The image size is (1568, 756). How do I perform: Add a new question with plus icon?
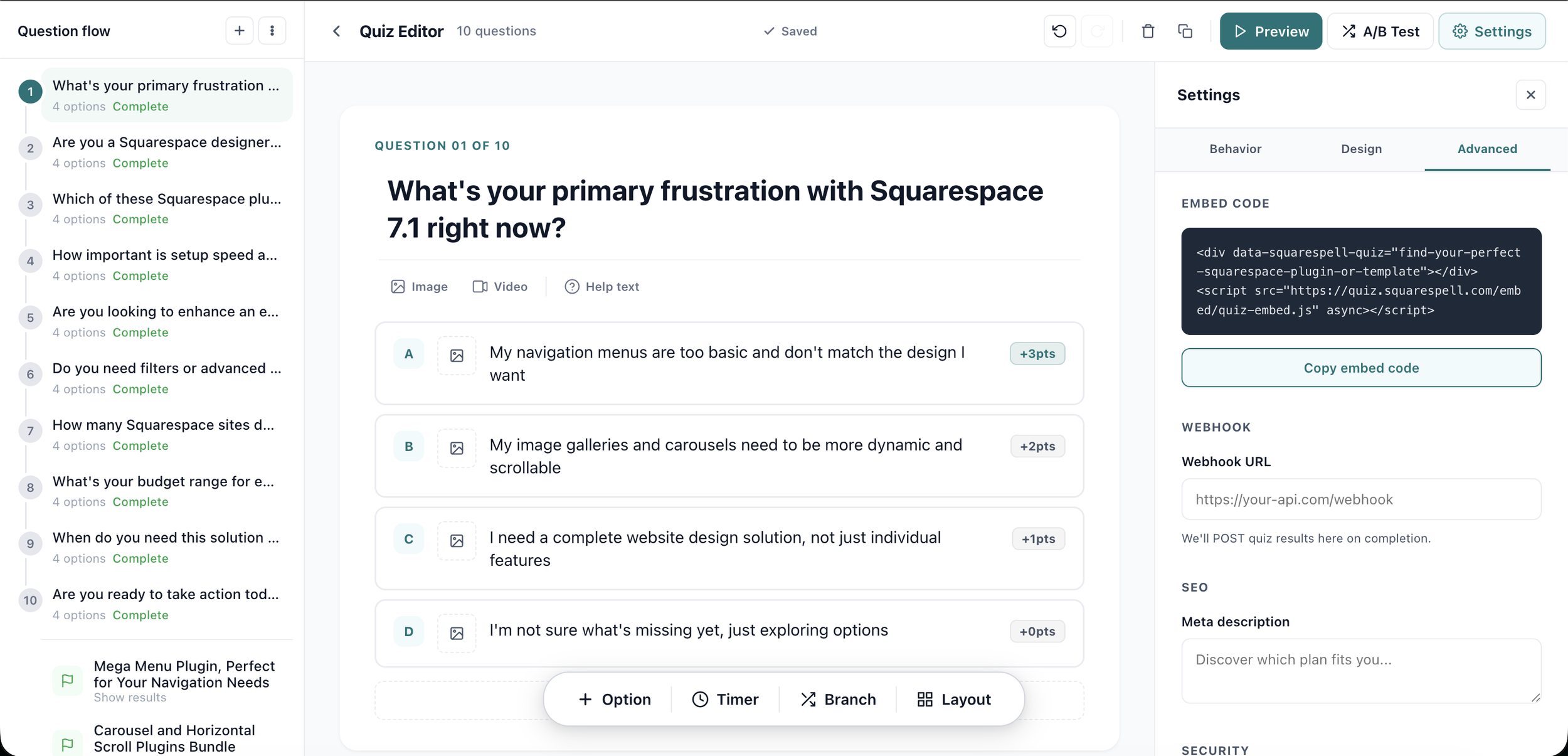(x=239, y=31)
